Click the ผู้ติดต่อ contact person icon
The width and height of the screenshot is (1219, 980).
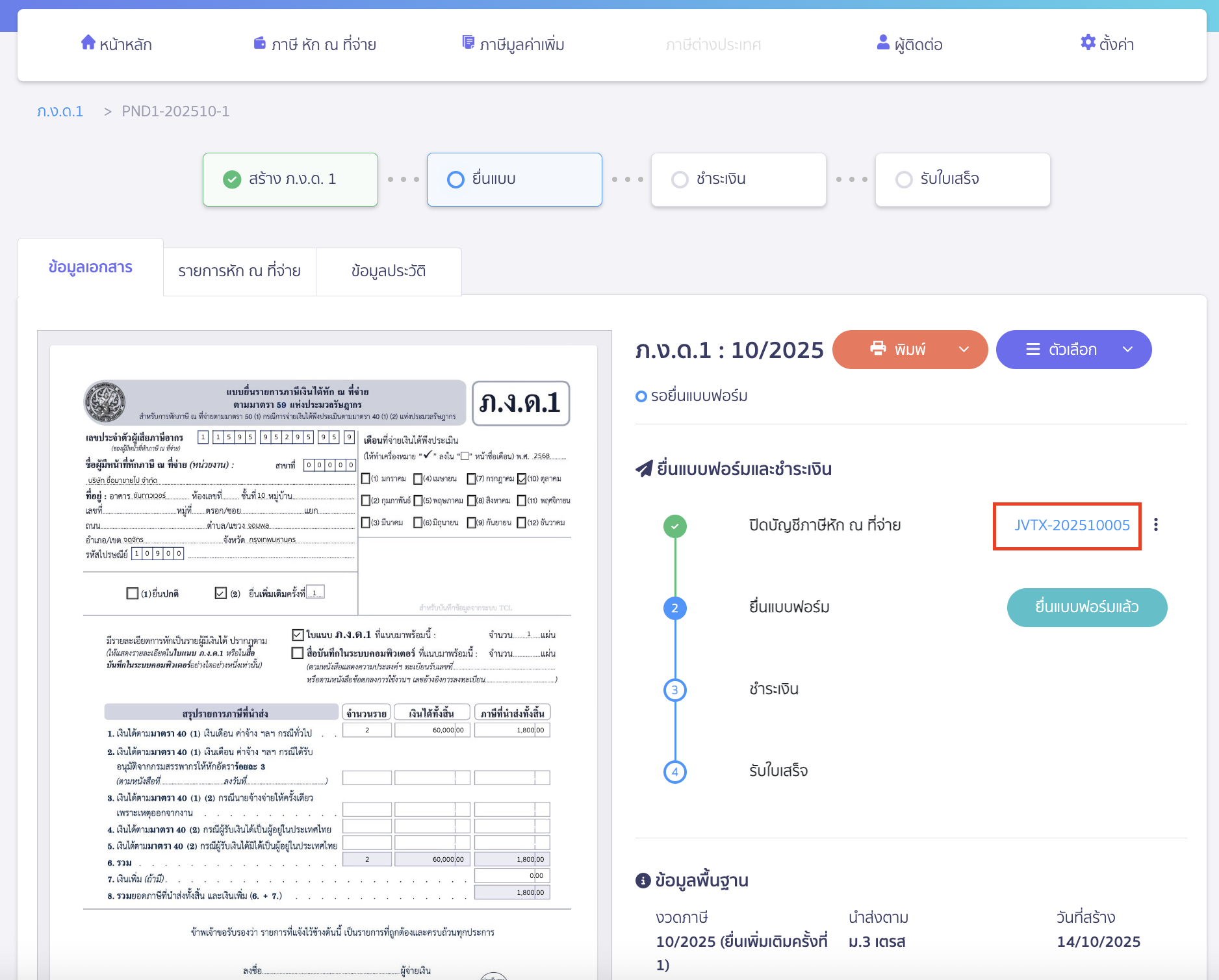point(882,43)
